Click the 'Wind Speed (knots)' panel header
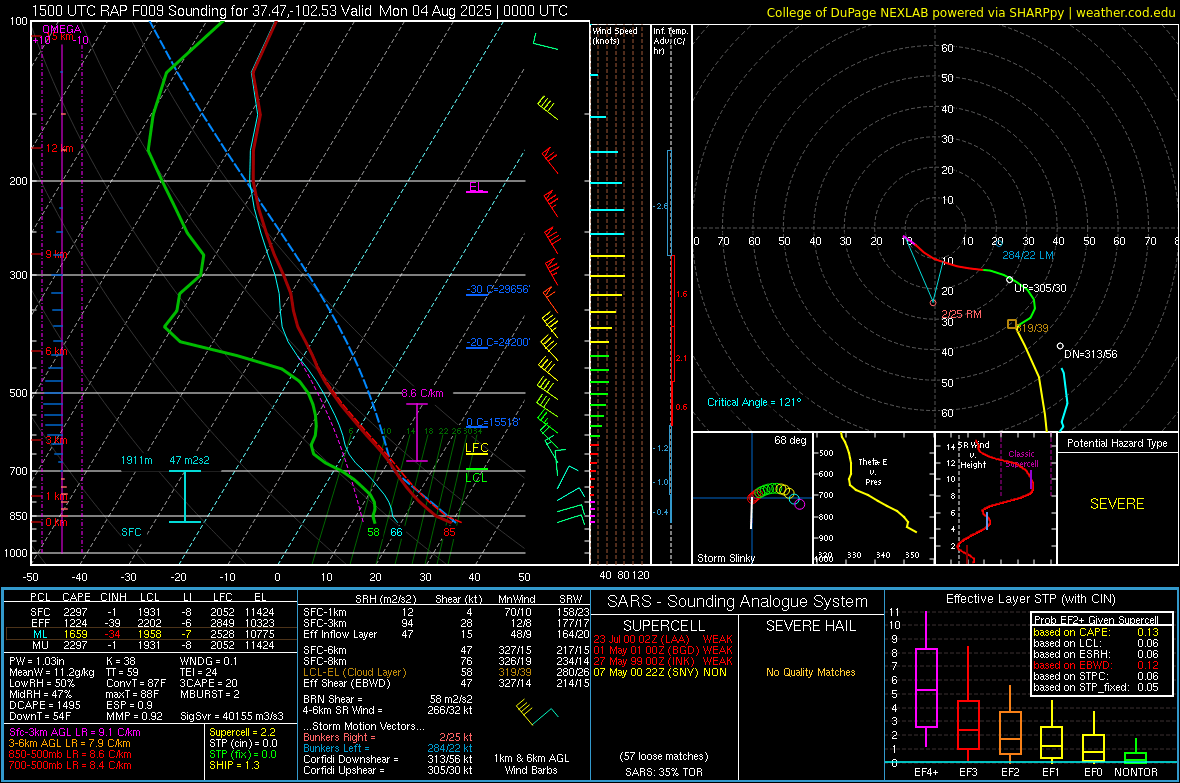 point(615,35)
